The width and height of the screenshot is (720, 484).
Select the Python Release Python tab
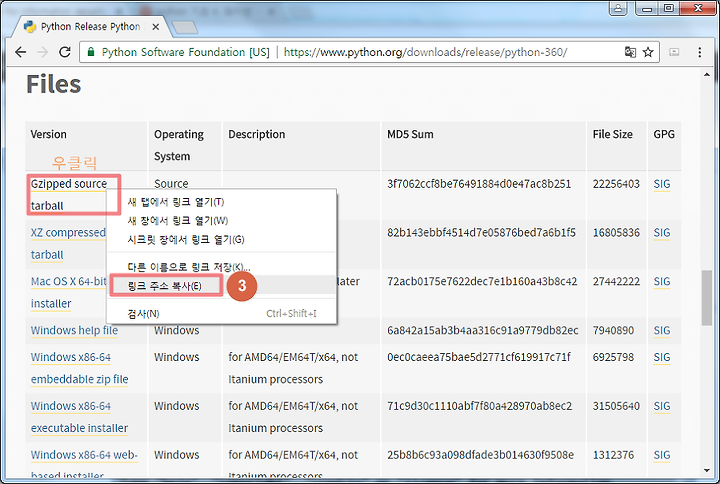click(90, 27)
